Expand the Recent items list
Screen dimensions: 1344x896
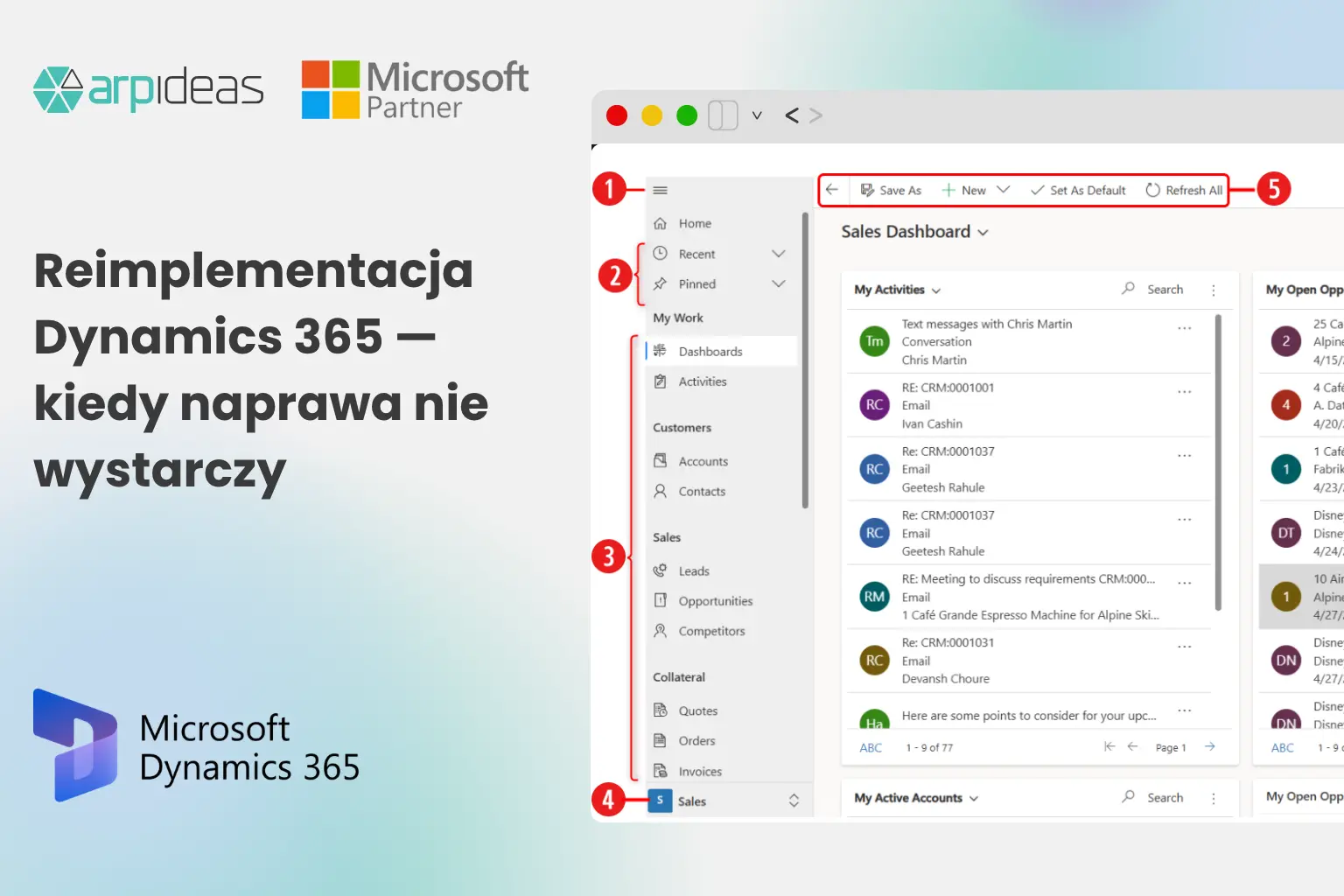click(778, 253)
